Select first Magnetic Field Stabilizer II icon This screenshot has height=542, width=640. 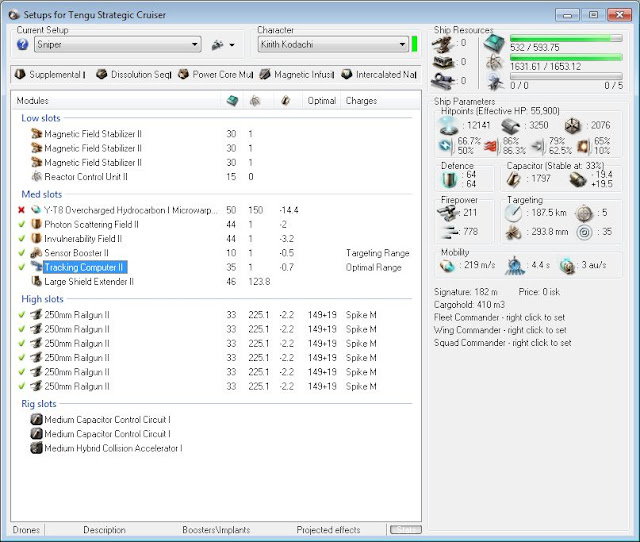(x=37, y=133)
